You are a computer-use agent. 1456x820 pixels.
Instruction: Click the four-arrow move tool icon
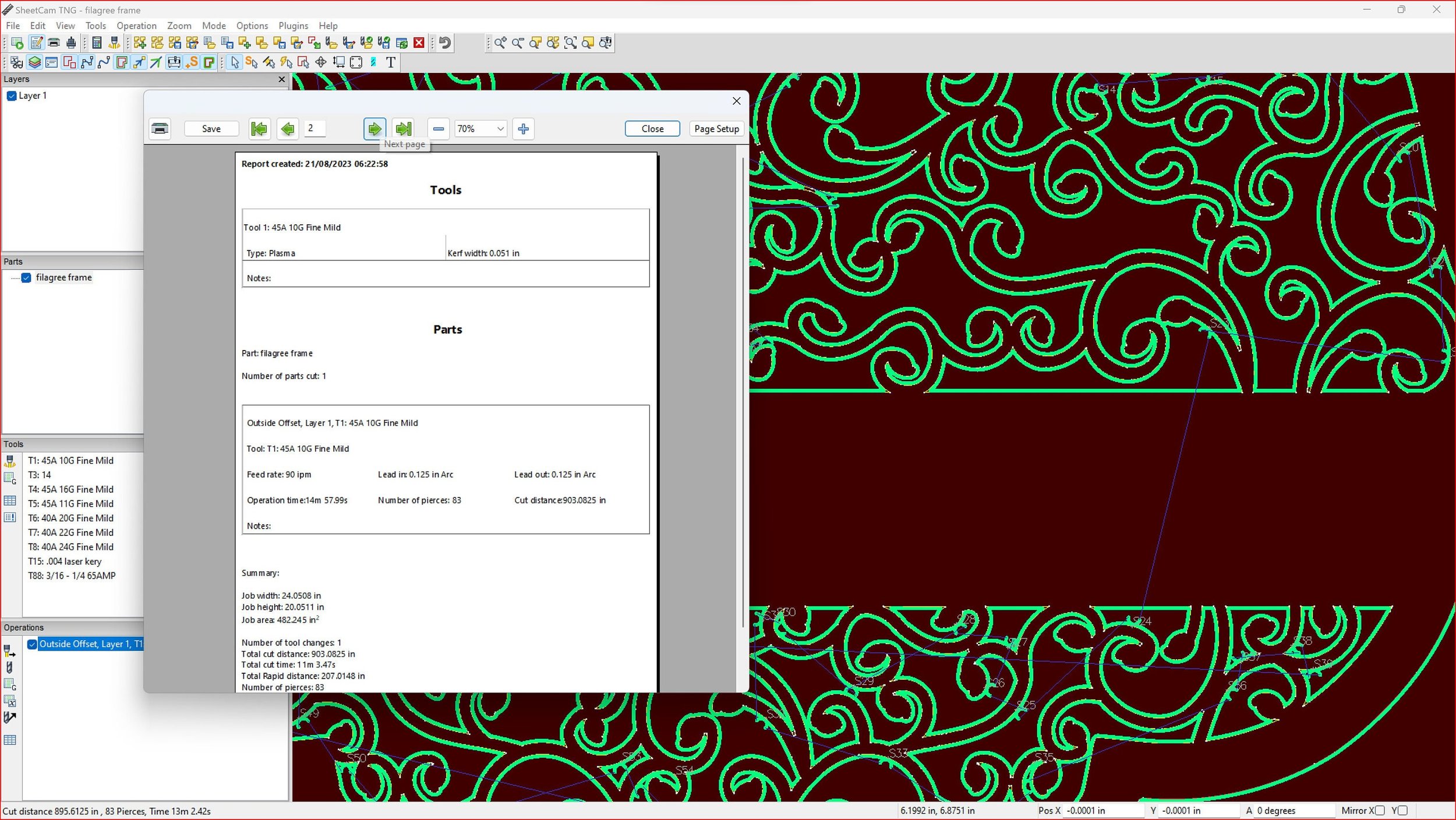click(321, 62)
